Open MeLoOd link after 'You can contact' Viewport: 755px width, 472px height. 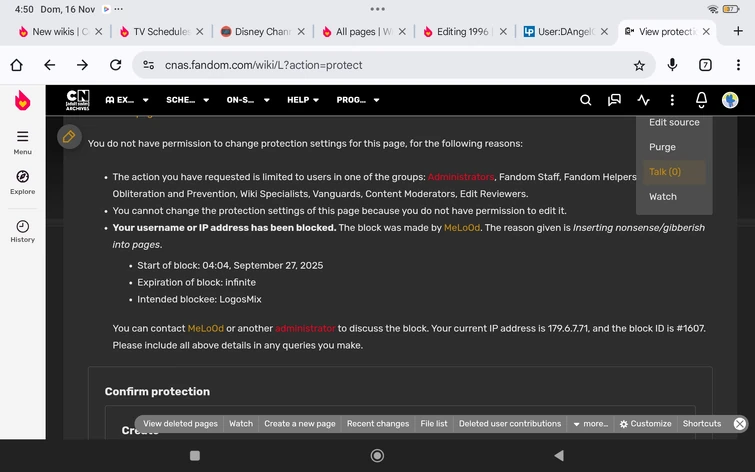(x=206, y=328)
